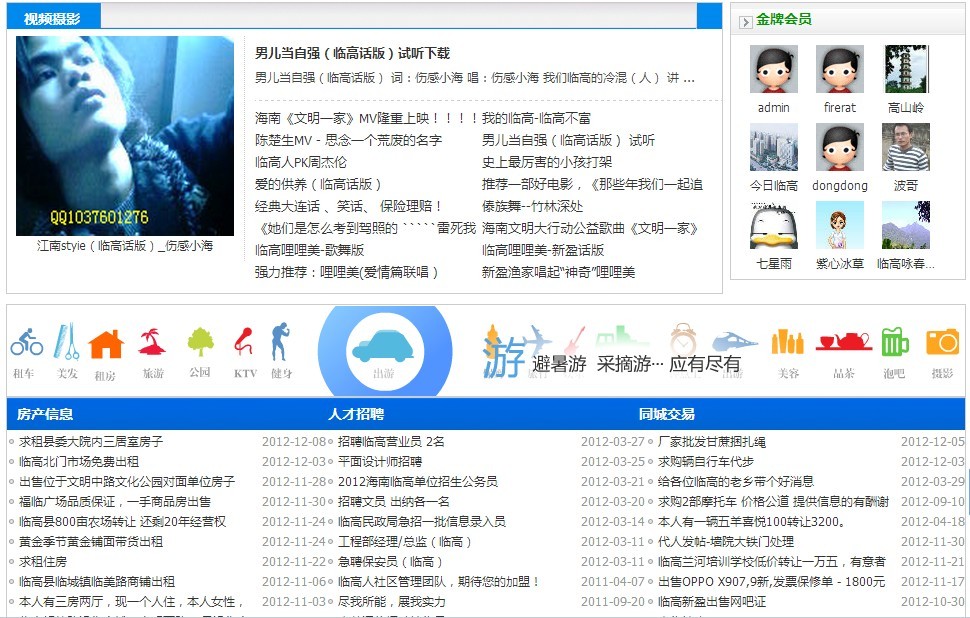Open firerat's member avatar
This screenshot has width=970, height=618.
click(x=839, y=69)
